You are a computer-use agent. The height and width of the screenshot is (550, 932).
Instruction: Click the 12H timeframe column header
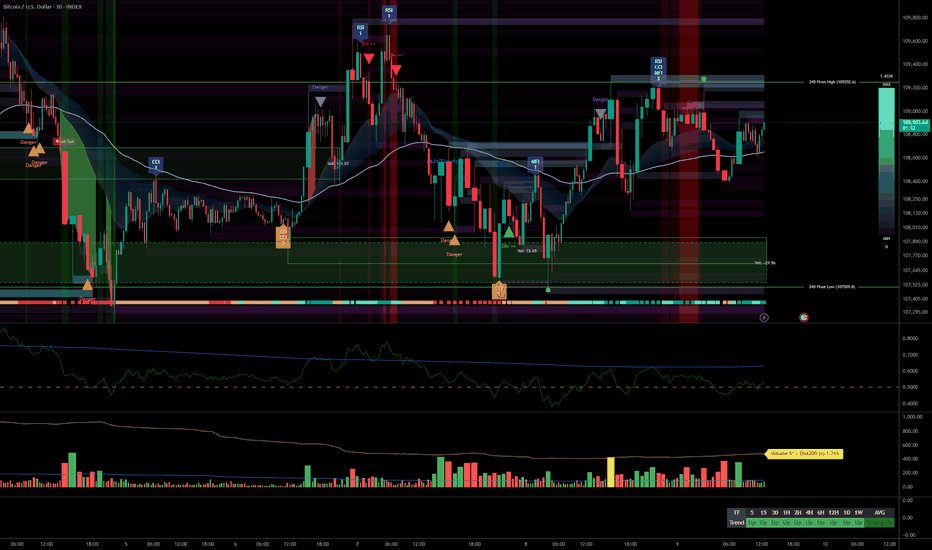click(x=833, y=513)
